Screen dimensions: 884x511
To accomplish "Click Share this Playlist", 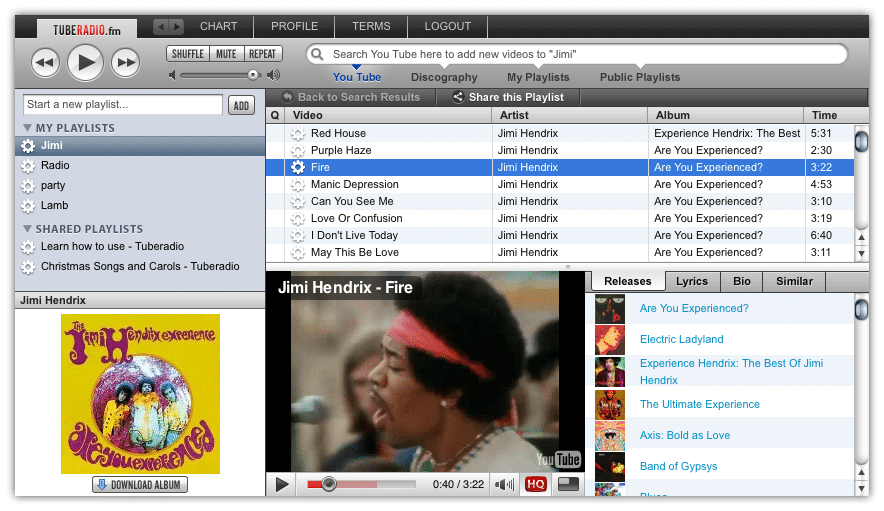I will click(508, 97).
